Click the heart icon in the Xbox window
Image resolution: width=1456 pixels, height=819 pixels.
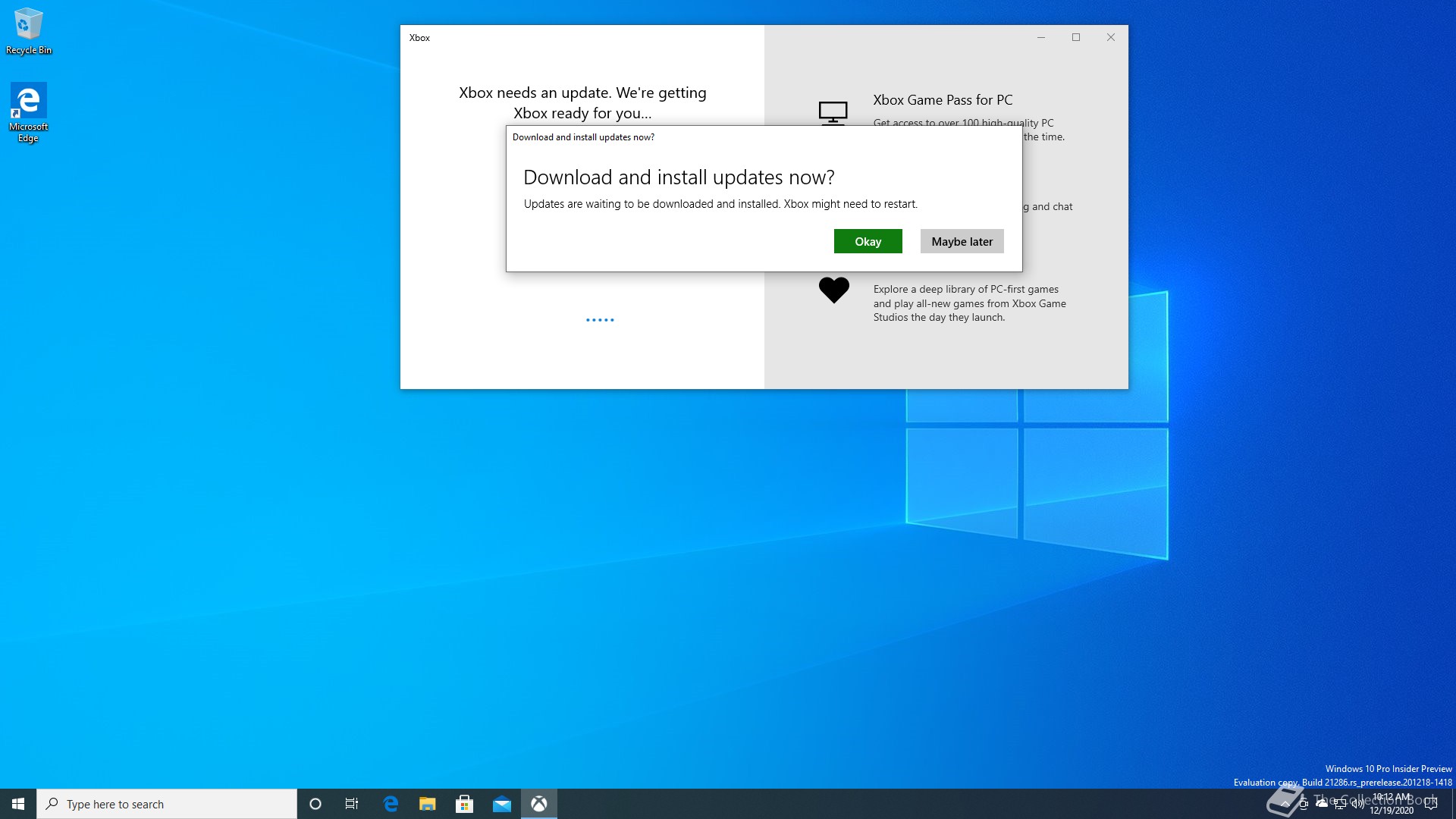pyautogui.click(x=833, y=290)
